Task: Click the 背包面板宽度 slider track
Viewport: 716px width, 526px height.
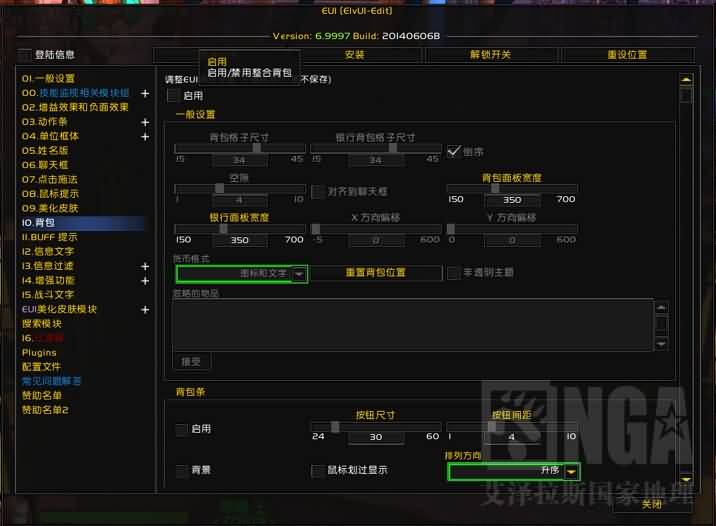Action: click(512, 189)
